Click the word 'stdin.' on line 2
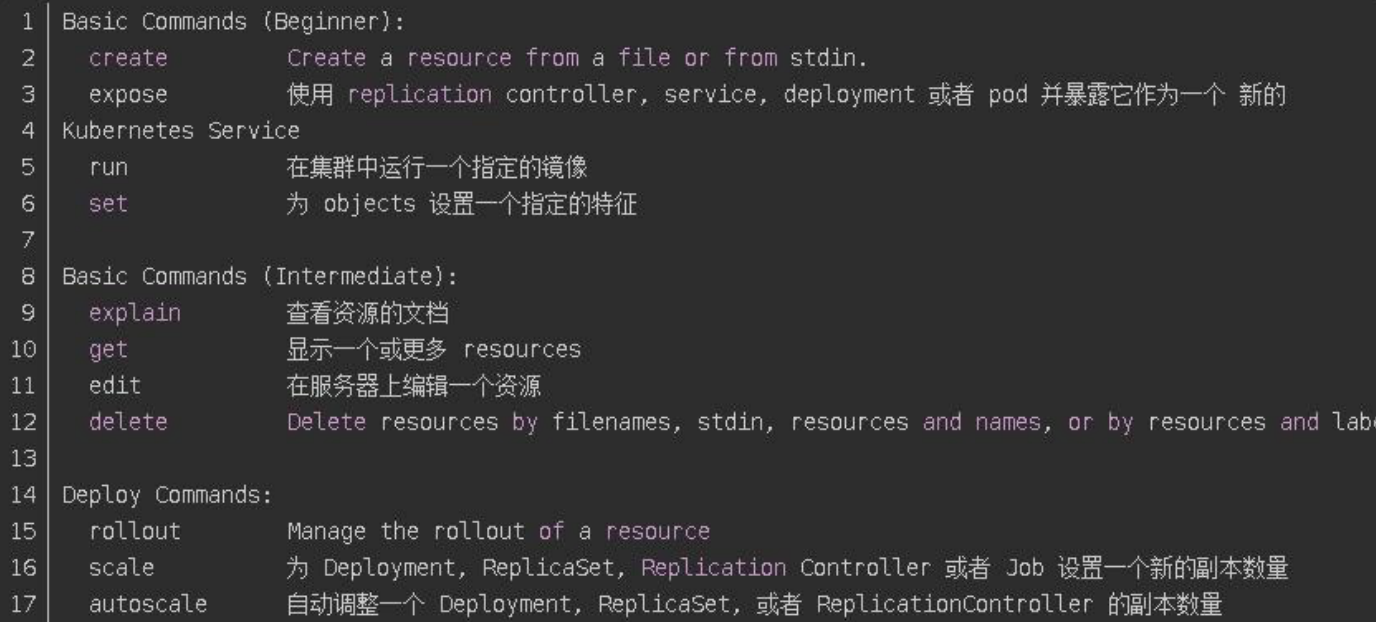1376x622 pixels. [x=828, y=59]
